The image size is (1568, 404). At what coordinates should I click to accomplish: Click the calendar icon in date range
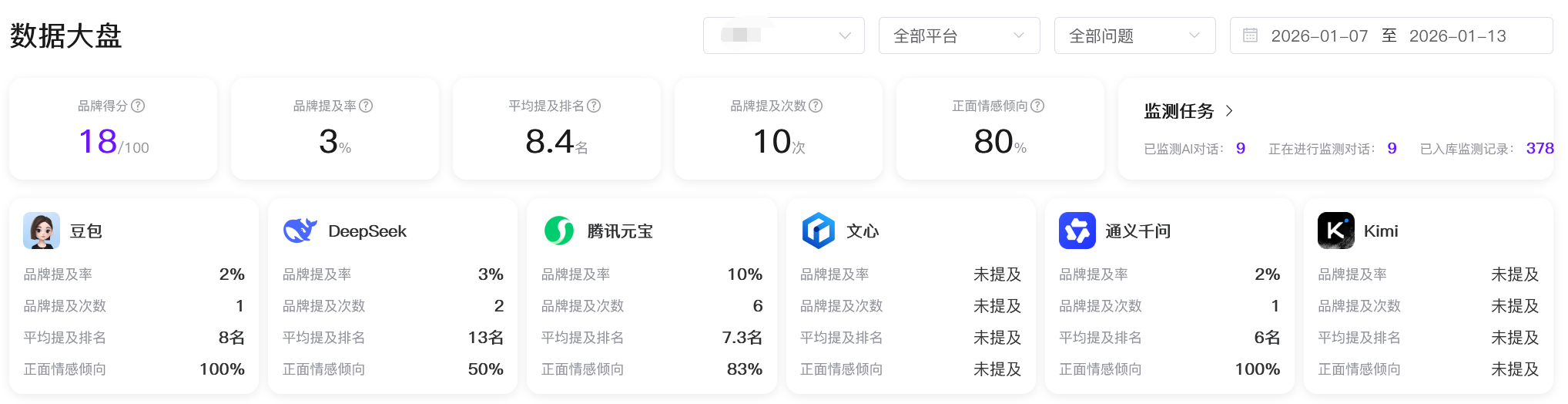[1251, 35]
